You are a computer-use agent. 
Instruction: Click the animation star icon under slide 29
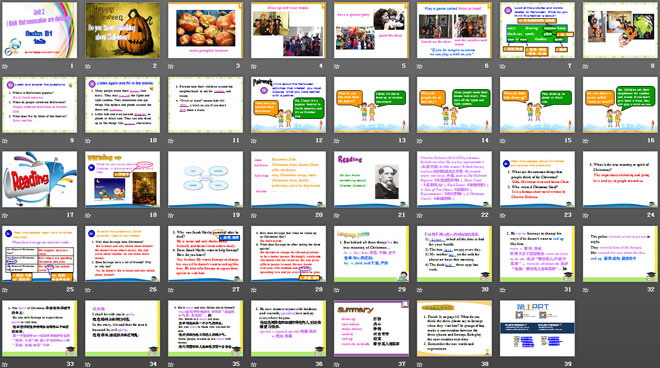point(337,290)
